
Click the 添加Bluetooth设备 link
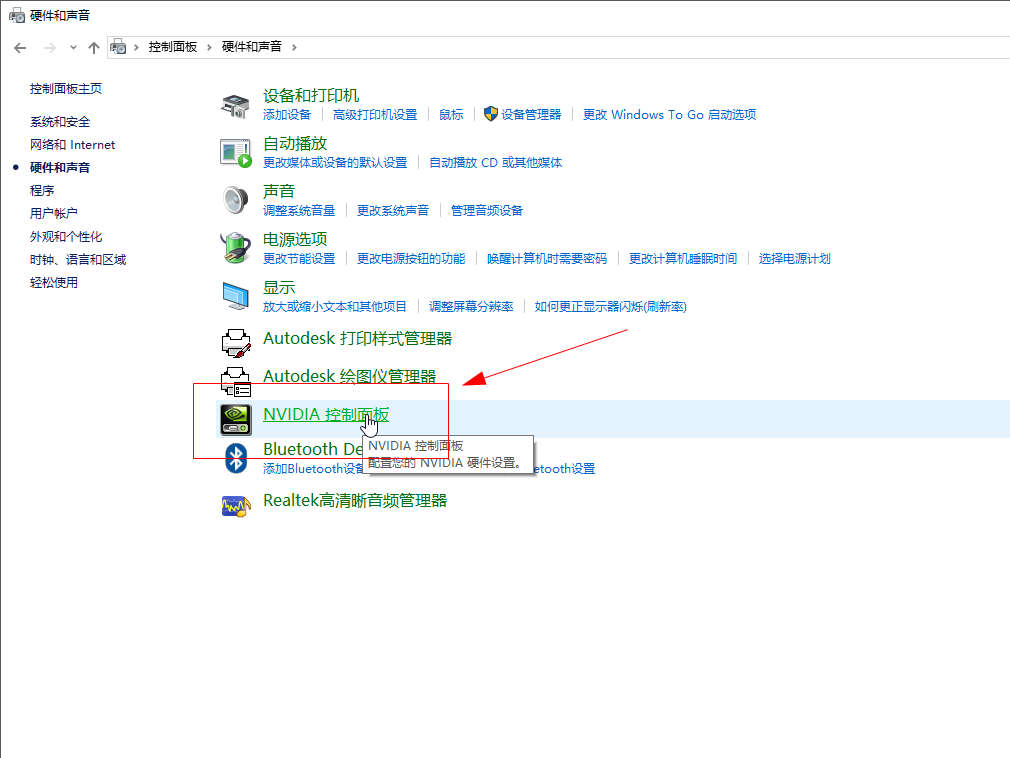click(314, 469)
